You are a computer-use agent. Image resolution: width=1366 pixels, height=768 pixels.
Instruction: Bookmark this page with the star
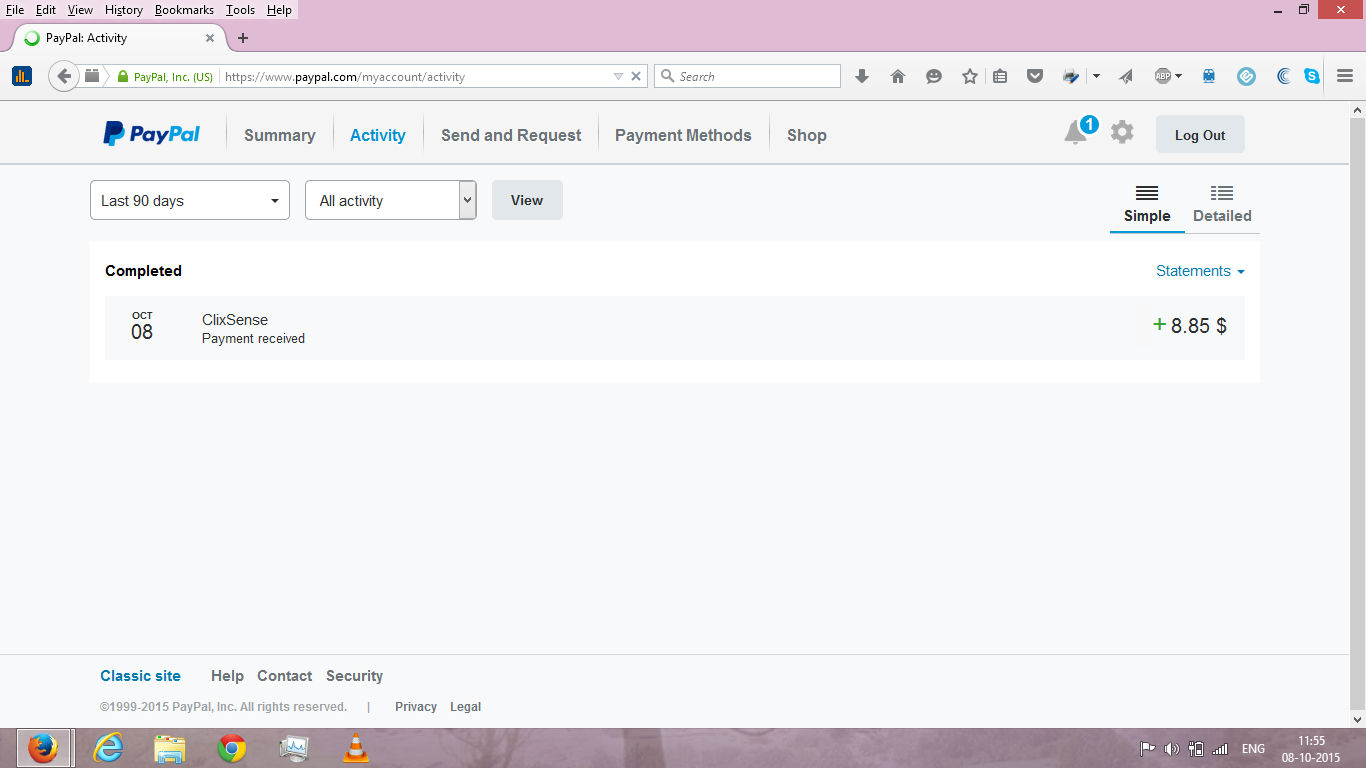point(970,76)
